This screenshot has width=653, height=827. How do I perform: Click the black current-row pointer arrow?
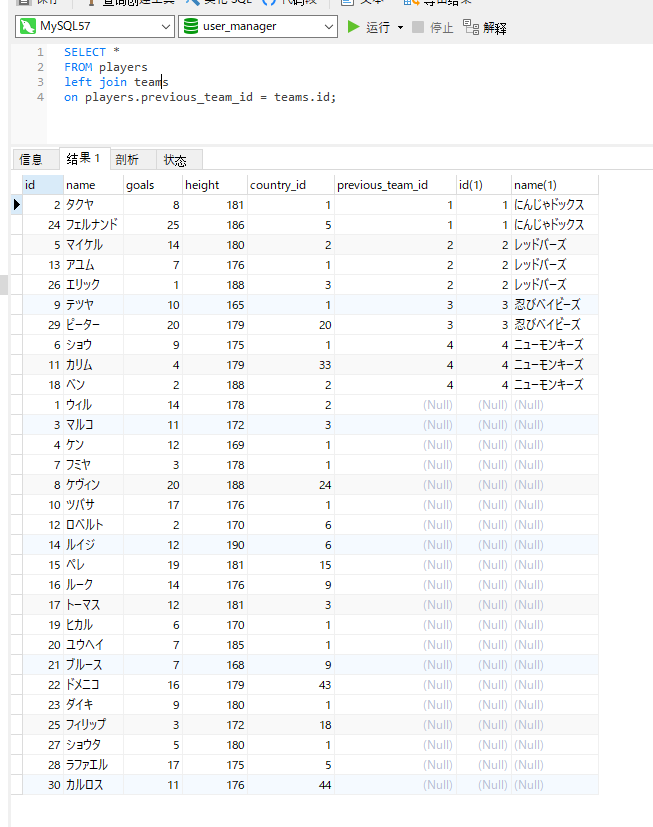pos(17,205)
